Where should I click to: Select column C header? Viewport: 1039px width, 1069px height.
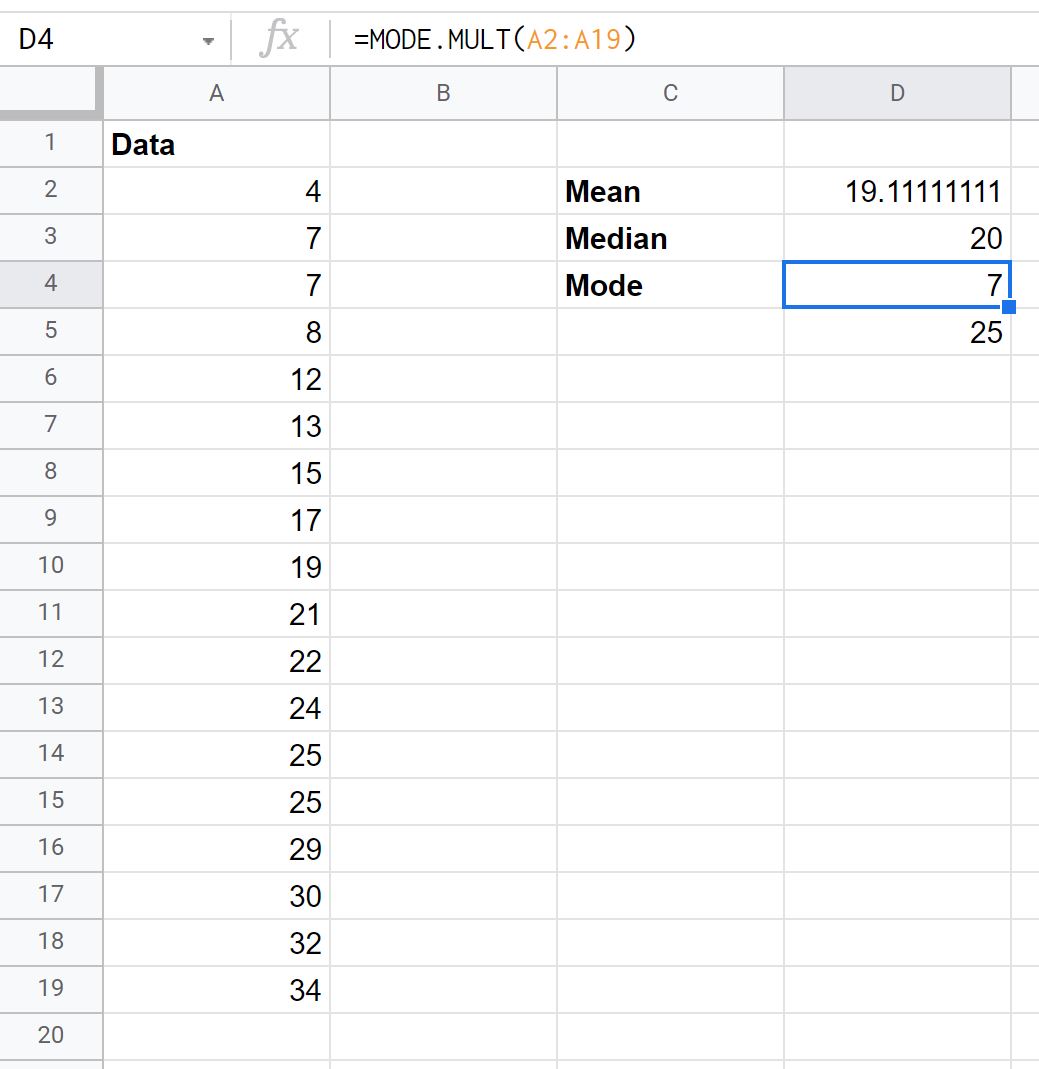point(670,93)
